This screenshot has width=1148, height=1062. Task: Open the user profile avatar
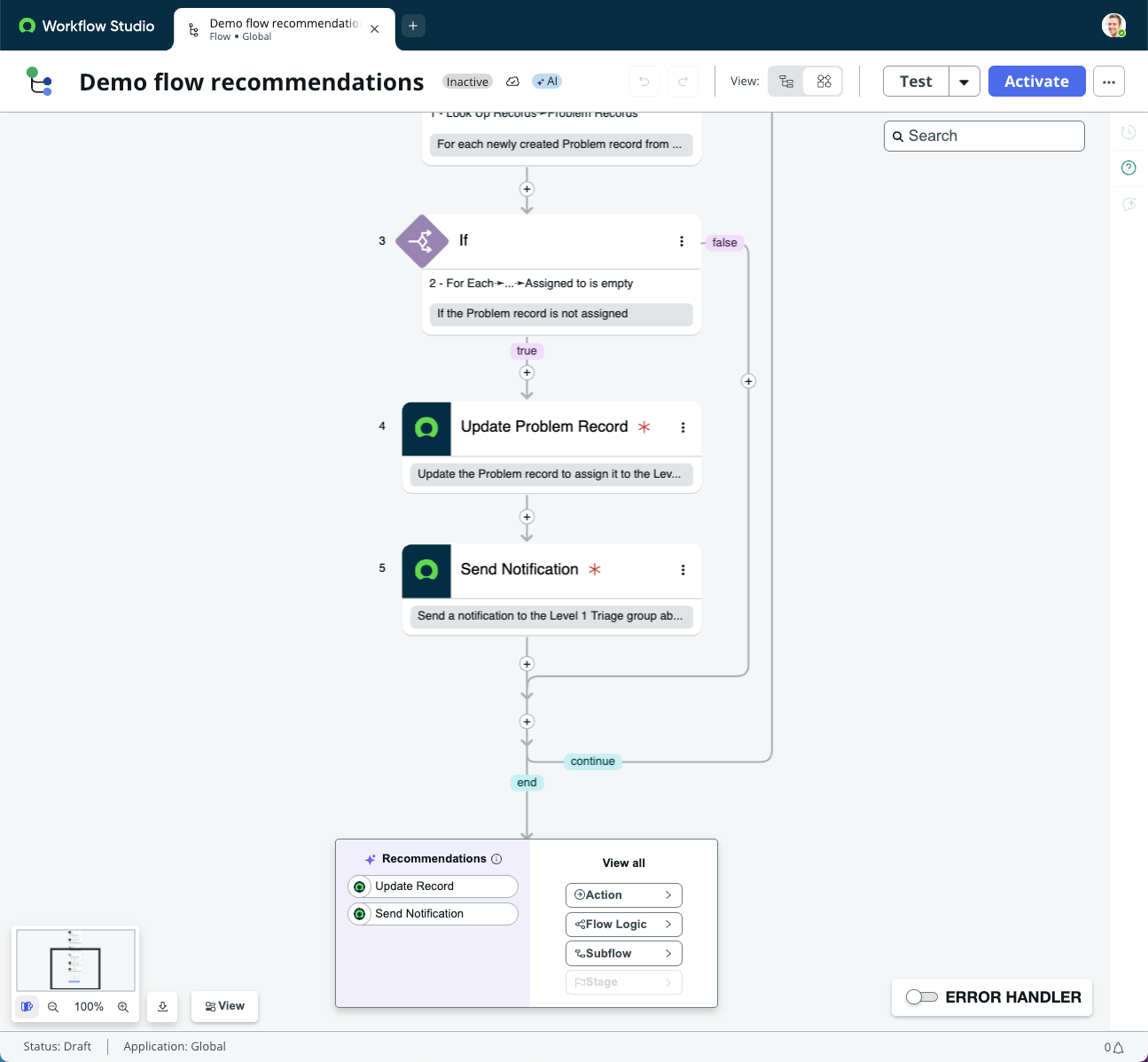pos(1113,26)
